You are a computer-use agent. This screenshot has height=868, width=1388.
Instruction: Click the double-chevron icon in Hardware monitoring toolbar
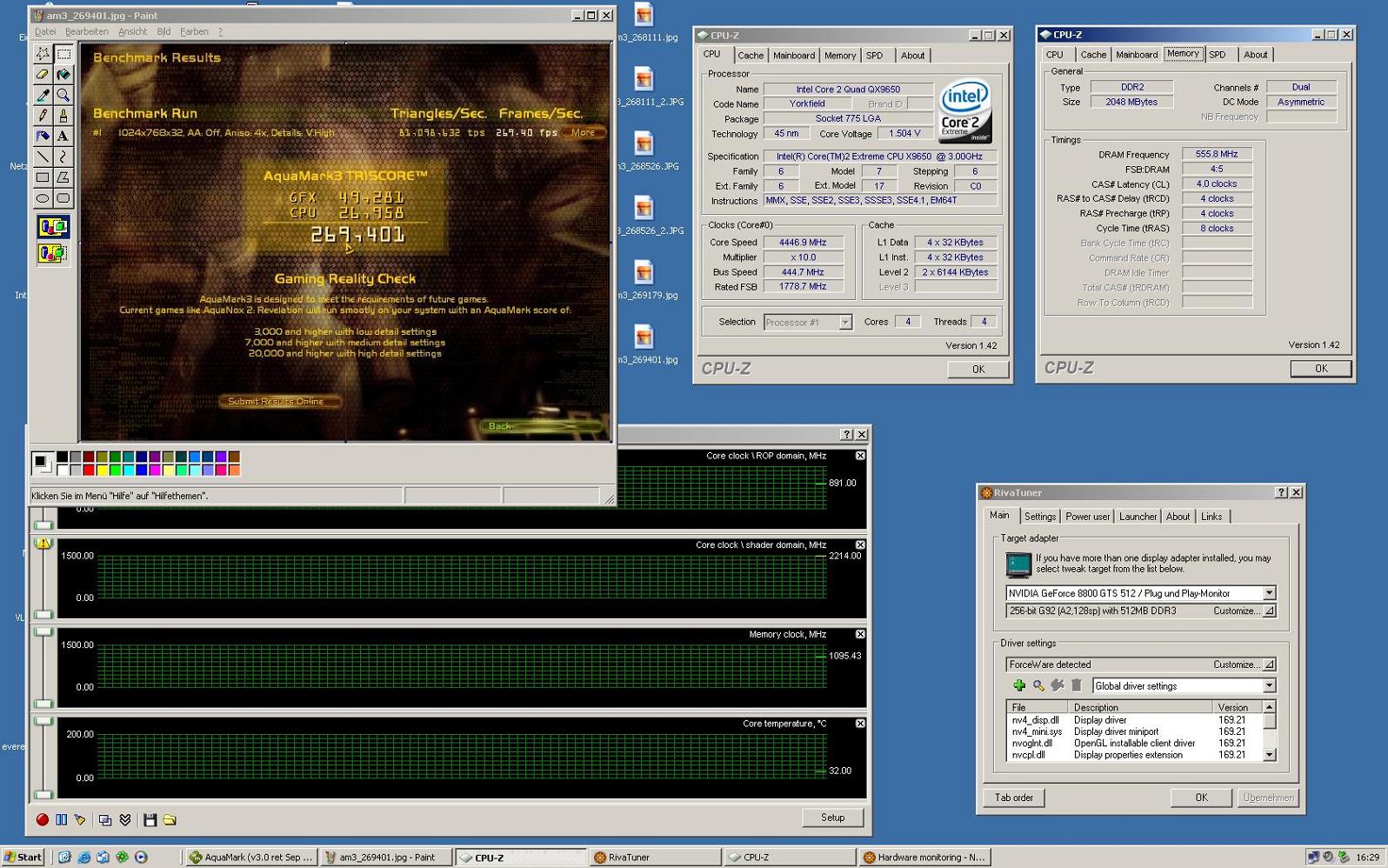click(125, 819)
